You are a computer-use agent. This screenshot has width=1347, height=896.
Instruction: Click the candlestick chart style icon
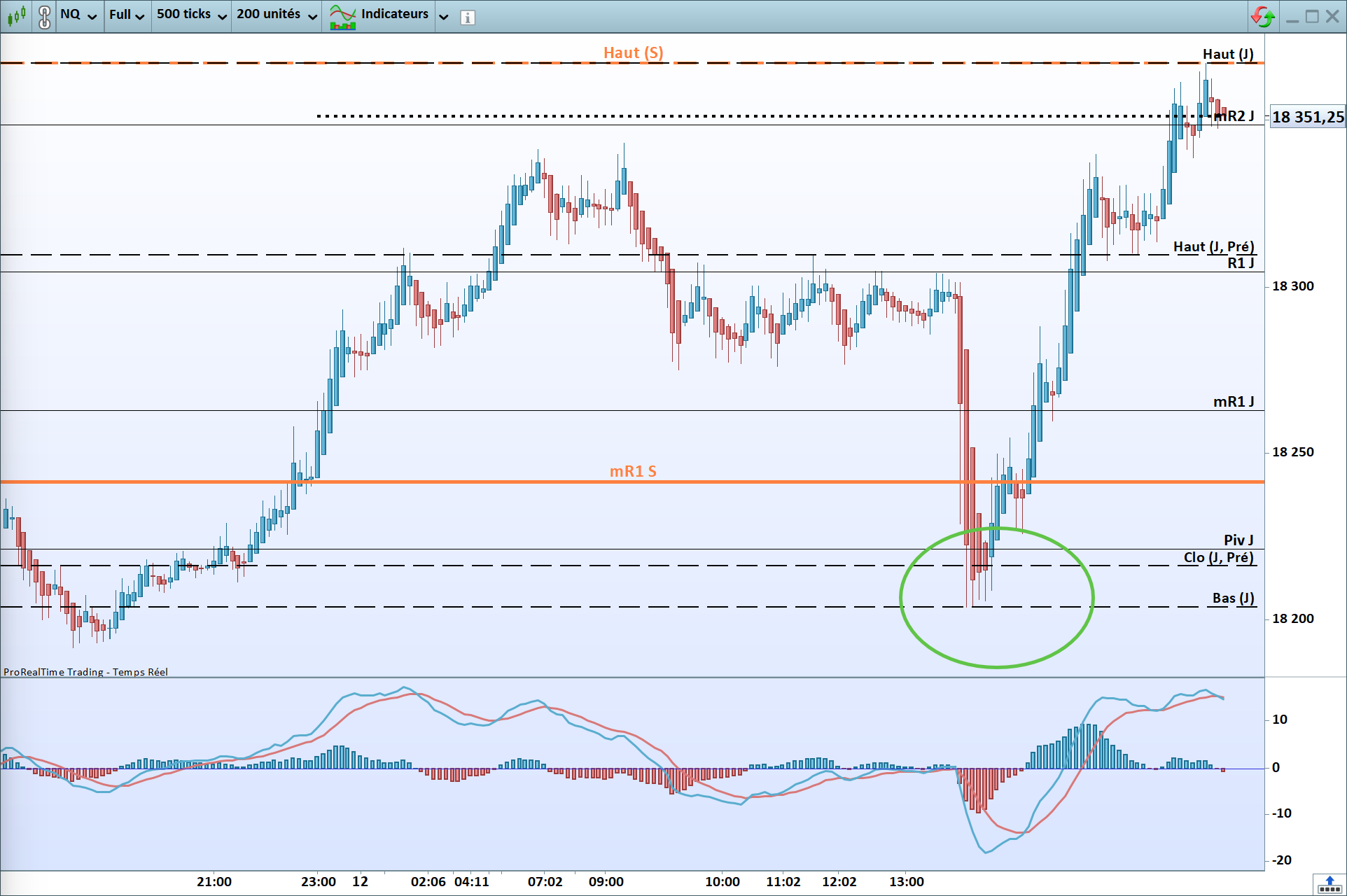(16, 15)
